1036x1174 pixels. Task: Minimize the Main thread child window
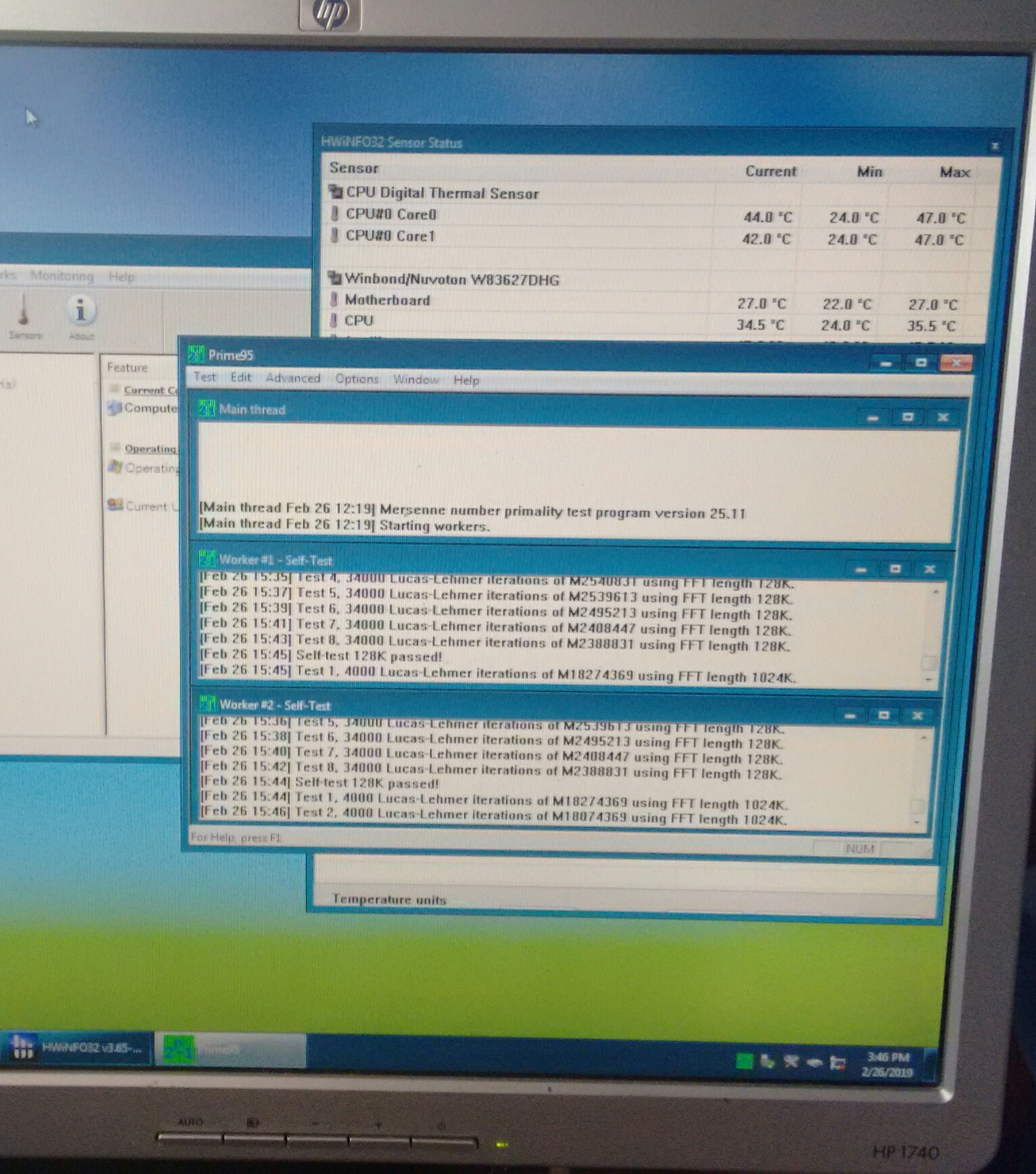click(x=873, y=417)
